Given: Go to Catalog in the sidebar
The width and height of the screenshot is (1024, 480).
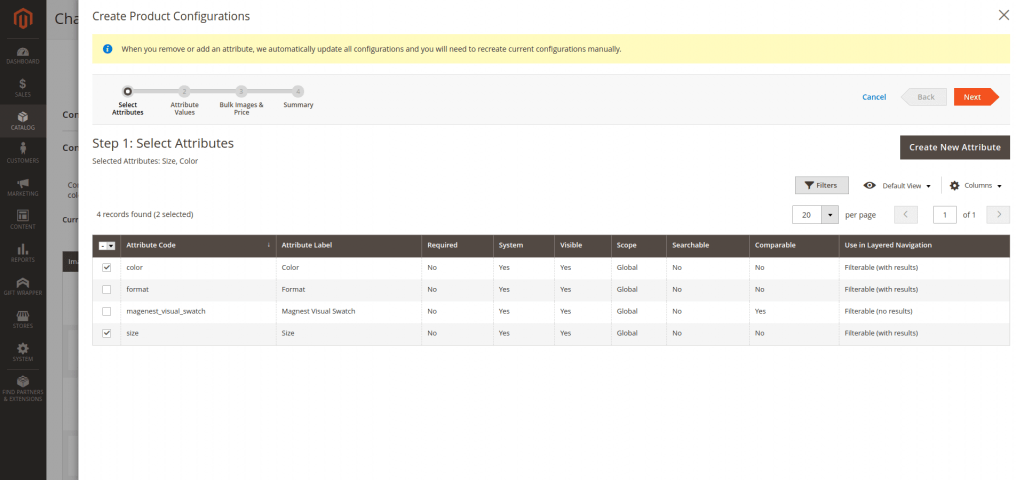Looking at the screenshot, I should coord(22,121).
